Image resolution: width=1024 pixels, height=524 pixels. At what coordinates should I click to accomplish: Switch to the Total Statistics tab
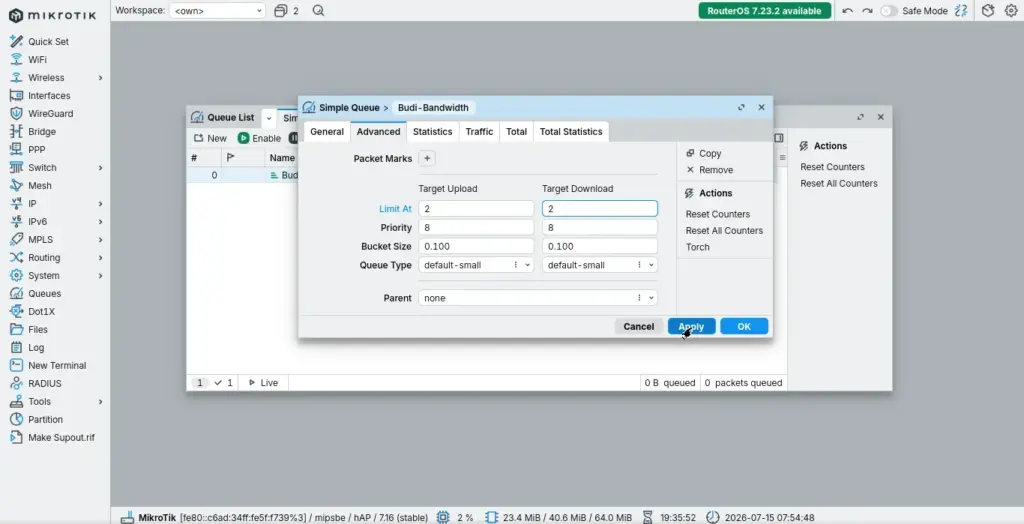point(571,131)
